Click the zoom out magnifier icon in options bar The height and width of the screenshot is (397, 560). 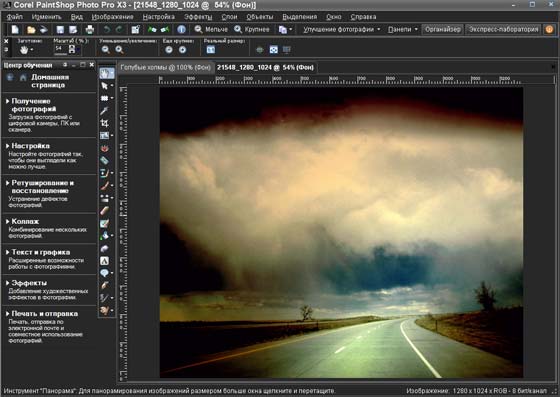pyautogui.click(x=105, y=50)
